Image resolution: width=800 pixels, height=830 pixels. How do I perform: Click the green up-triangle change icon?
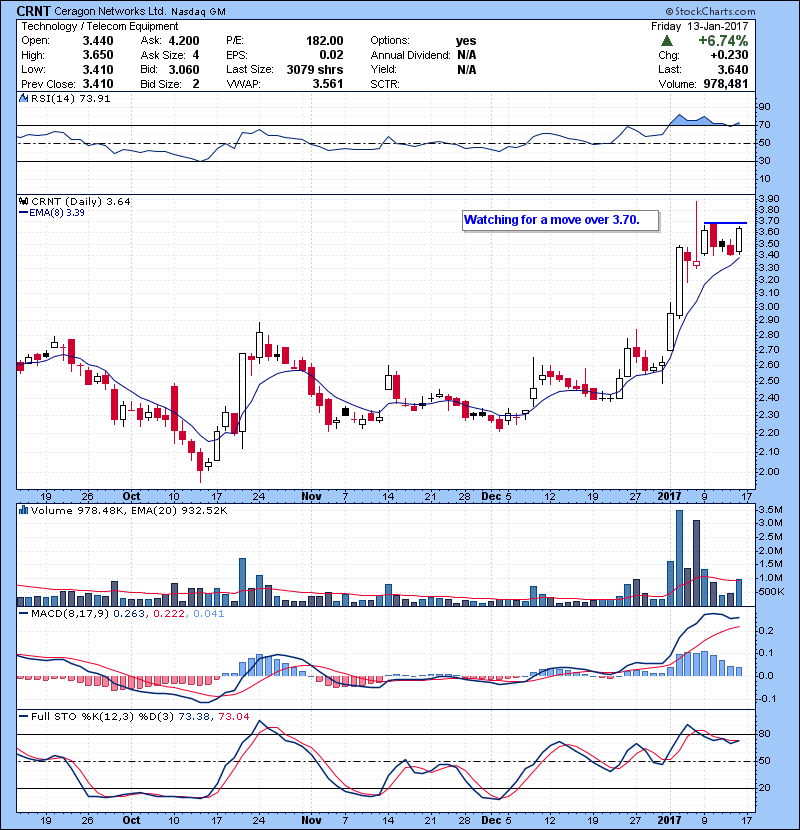pyautogui.click(x=667, y=41)
